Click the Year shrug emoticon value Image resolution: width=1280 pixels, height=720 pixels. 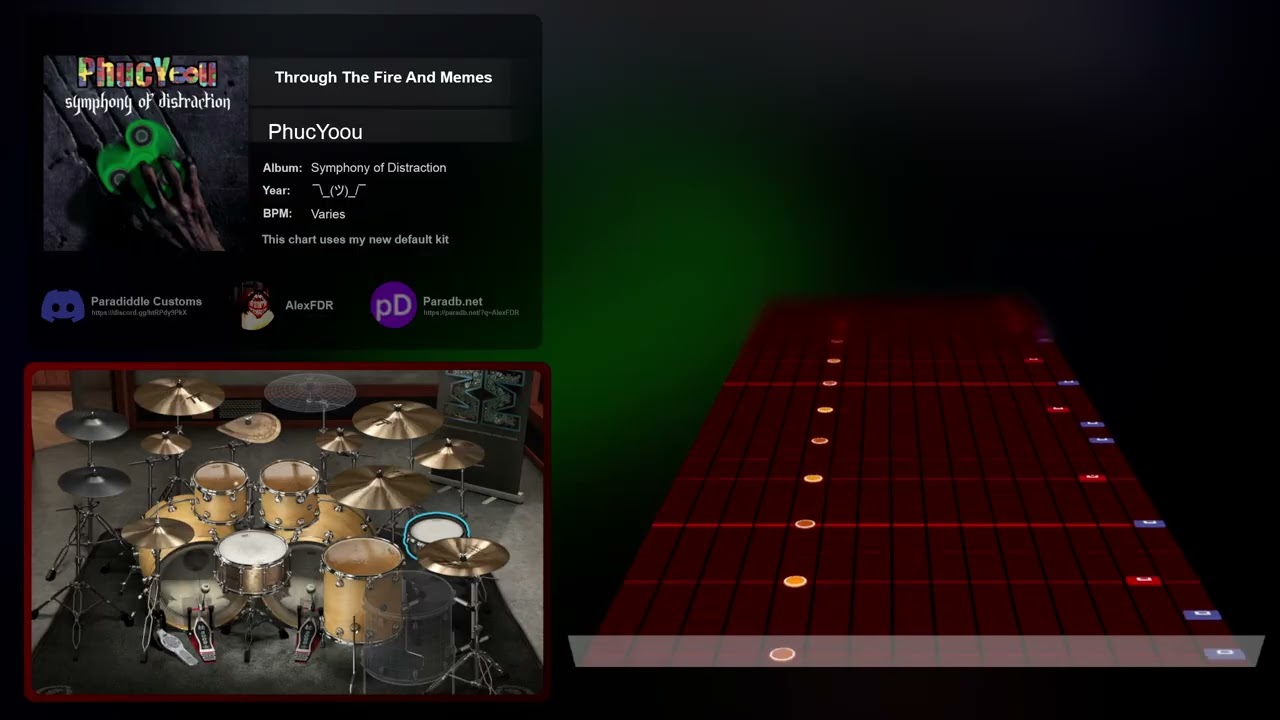(339, 190)
